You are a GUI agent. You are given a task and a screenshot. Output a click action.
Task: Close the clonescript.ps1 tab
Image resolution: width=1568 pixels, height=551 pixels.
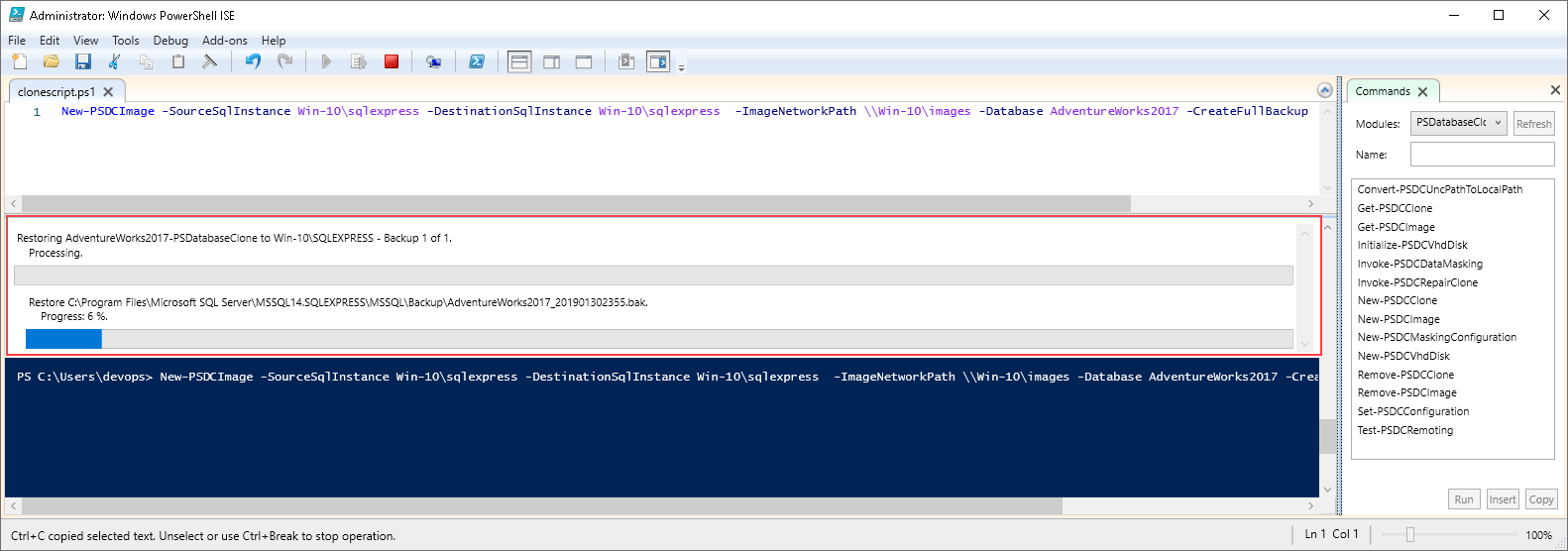tap(109, 92)
